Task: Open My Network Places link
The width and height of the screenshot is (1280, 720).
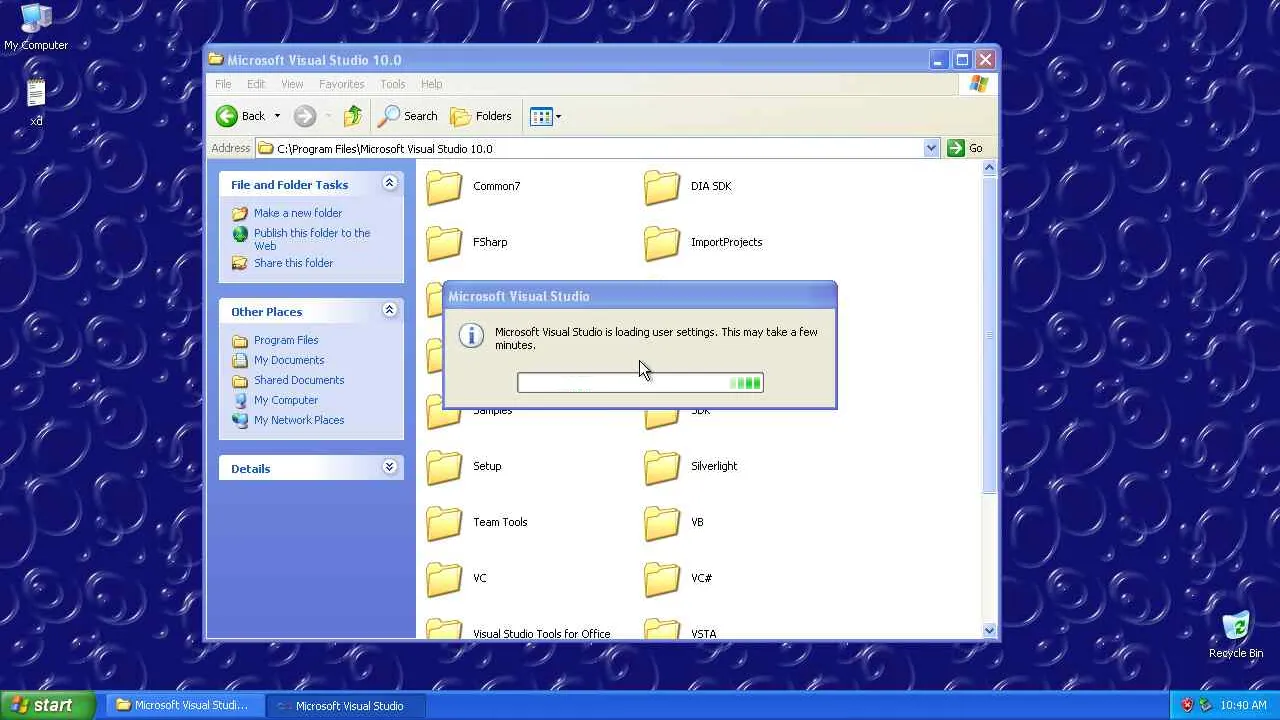Action: [299, 420]
